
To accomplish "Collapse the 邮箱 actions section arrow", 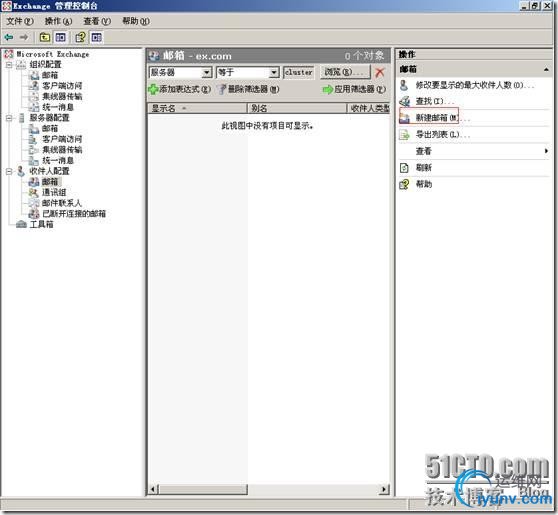I will tap(546, 69).
